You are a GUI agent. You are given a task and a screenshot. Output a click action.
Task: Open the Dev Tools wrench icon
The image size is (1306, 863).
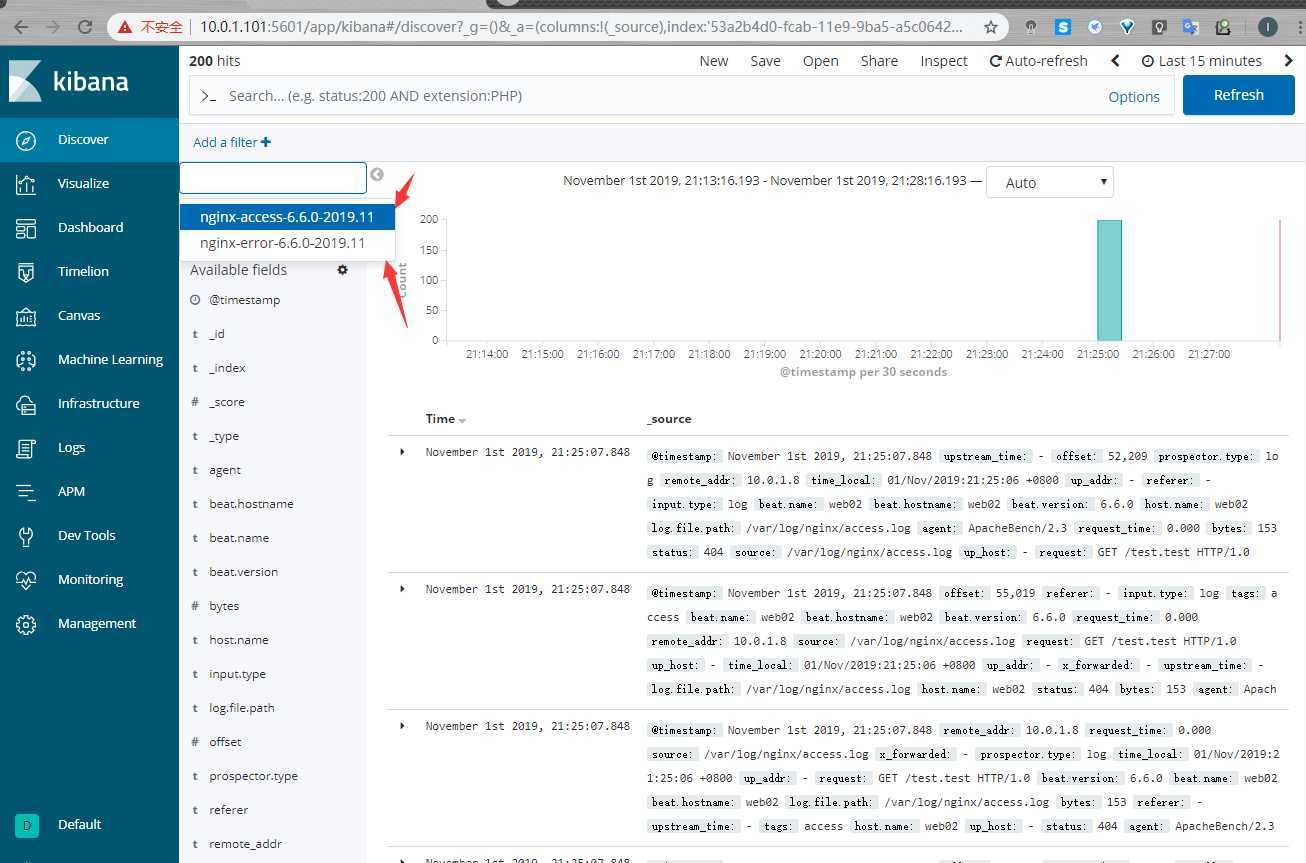(x=26, y=536)
